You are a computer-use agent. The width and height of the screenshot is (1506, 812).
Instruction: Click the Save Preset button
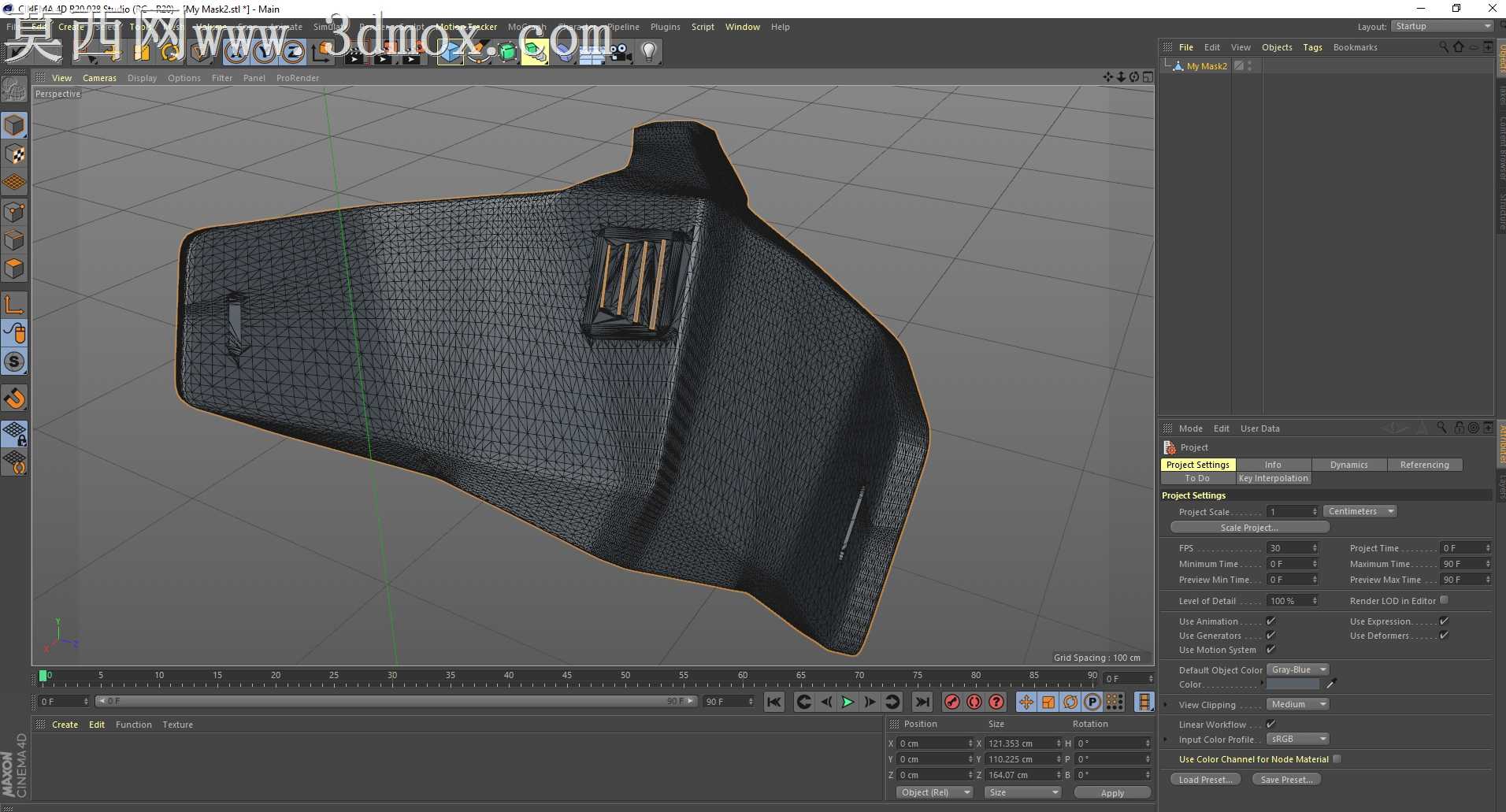tap(1286, 780)
